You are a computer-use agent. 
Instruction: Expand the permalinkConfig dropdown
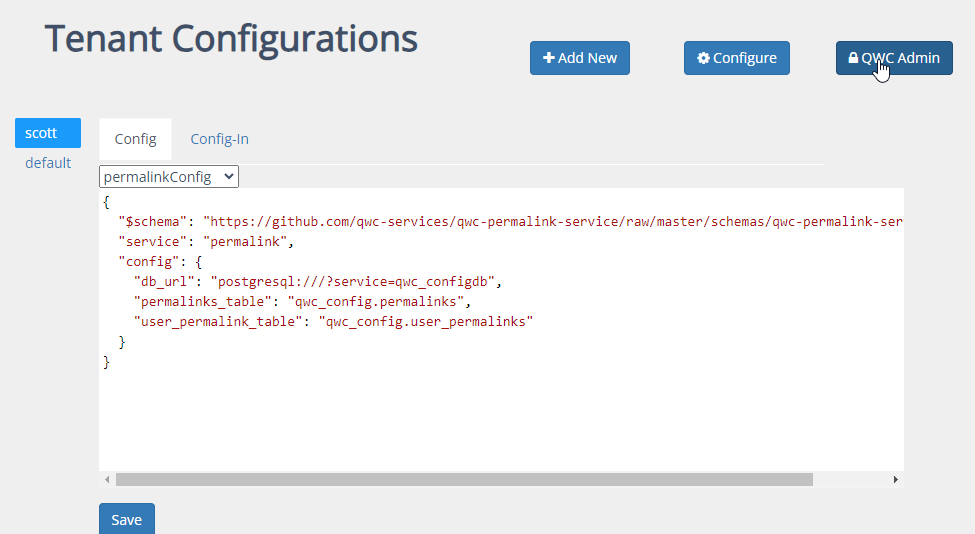(x=169, y=177)
